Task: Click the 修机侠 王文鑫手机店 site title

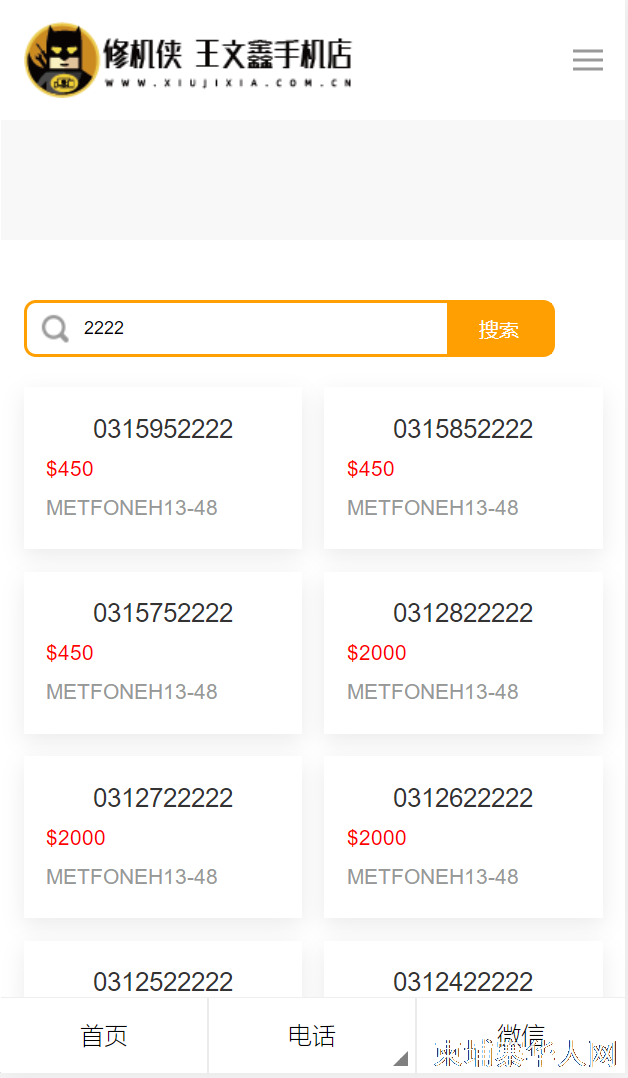Action: (228, 54)
